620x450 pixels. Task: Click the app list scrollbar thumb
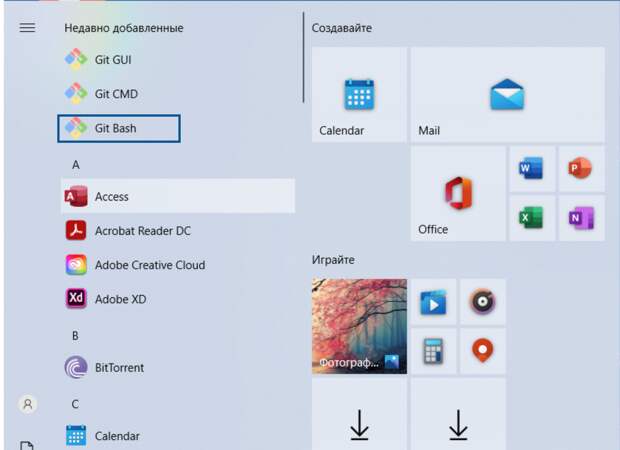(303, 57)
